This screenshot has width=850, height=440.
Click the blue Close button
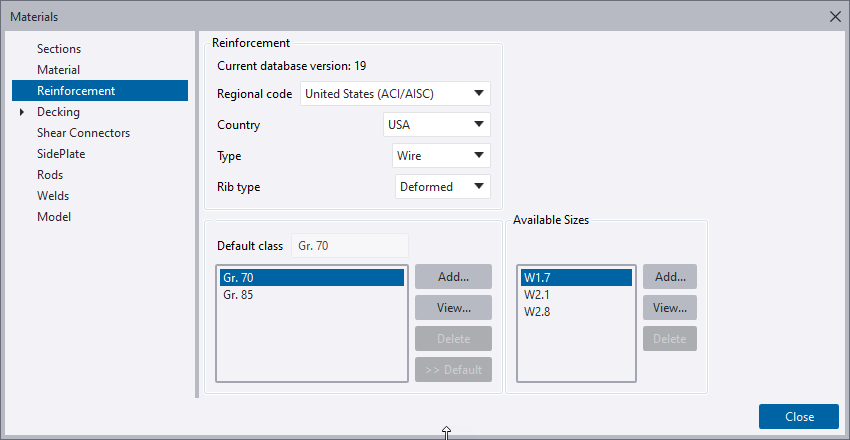[799, 417]
